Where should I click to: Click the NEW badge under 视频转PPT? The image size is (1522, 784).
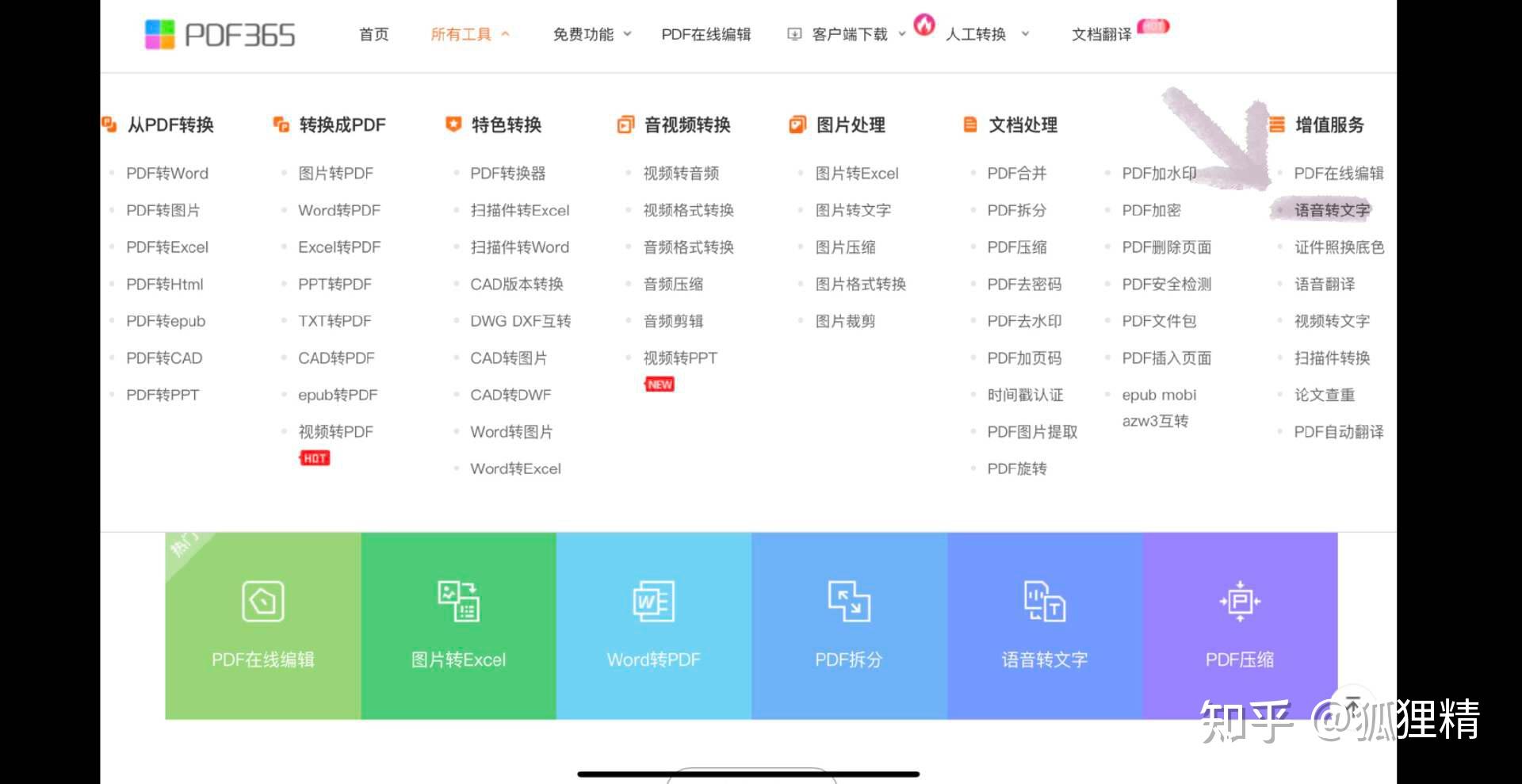pyautogui.click(x=660, y=384)
